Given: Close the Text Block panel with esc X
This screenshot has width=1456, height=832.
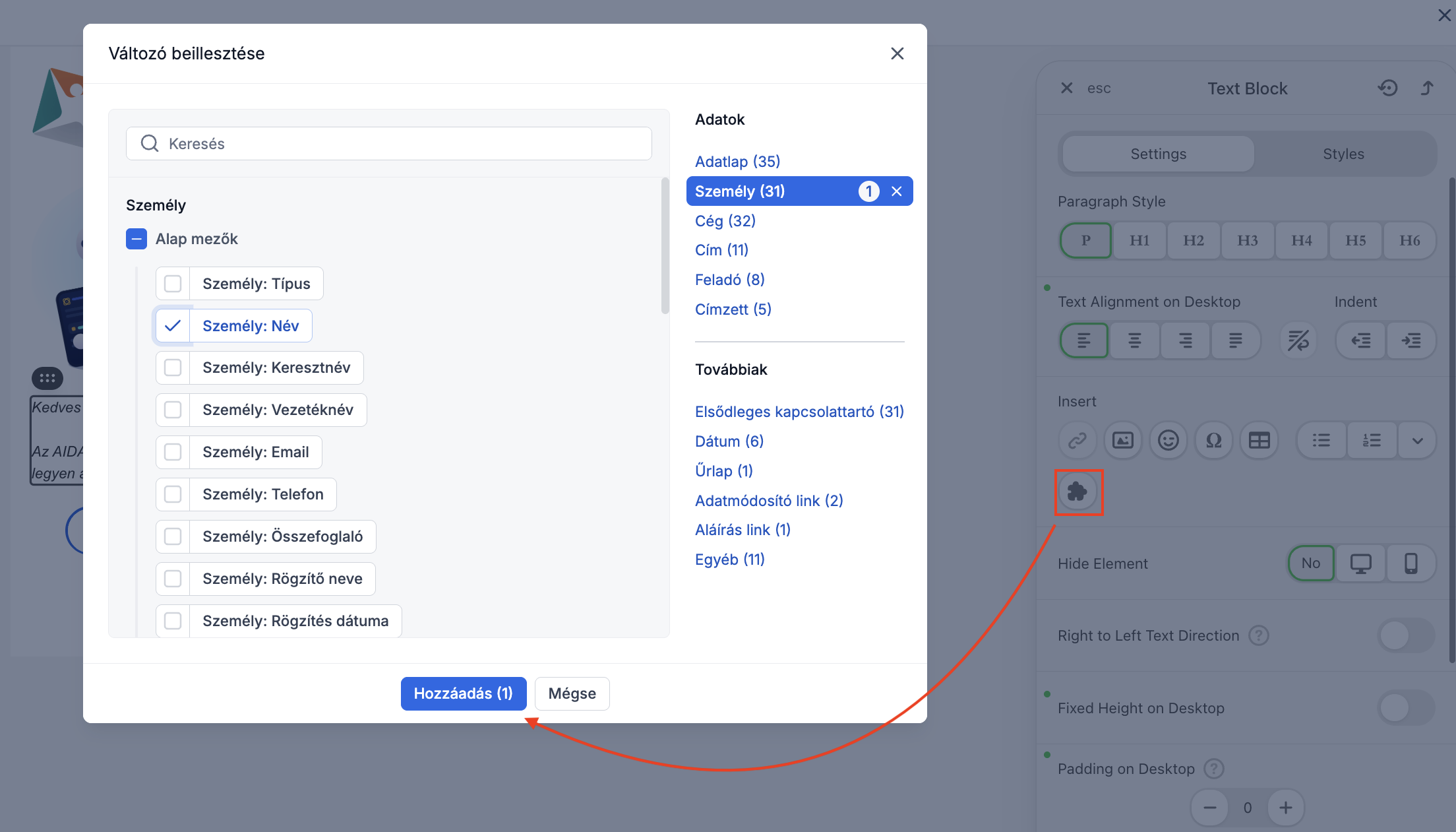Looking at the screenshot, I should (x=1067, y=88).
